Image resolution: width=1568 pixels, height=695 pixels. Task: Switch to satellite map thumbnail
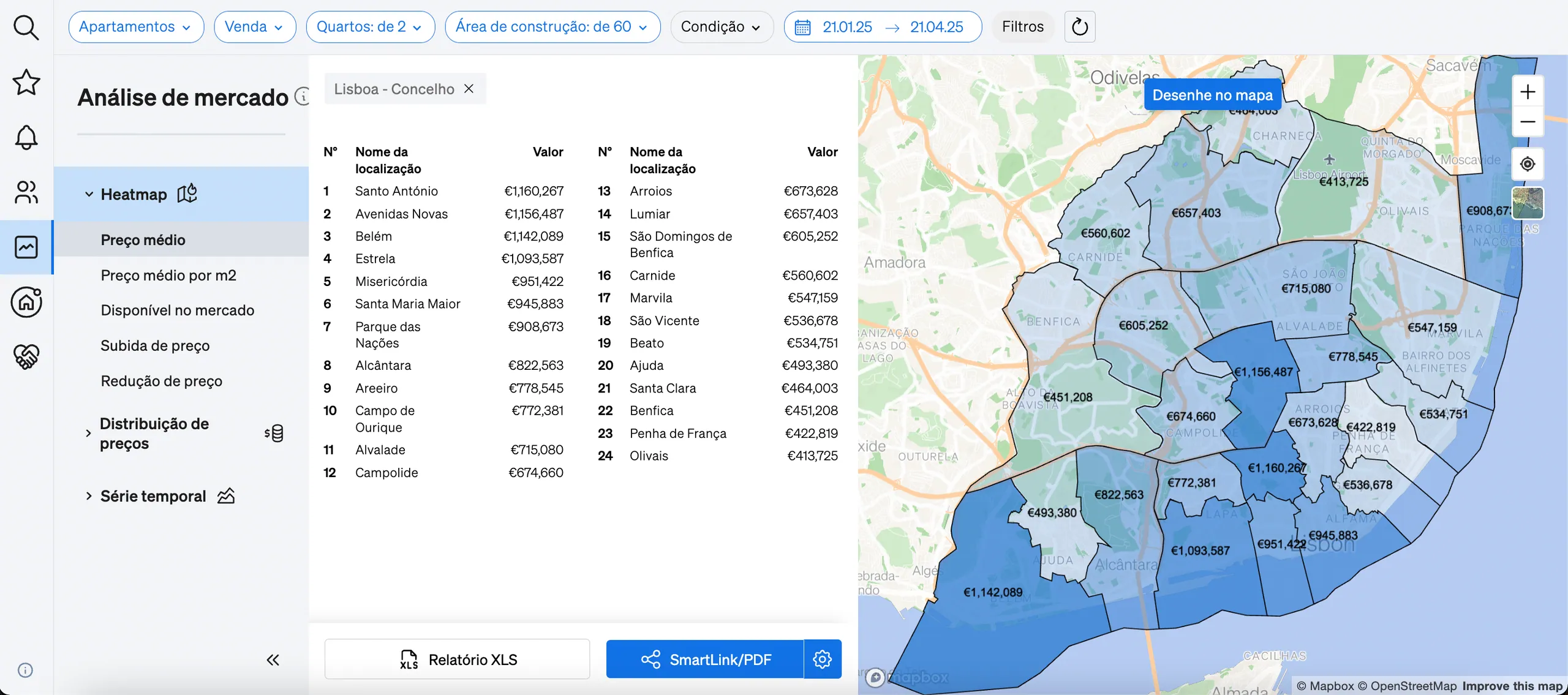(x=1528, y=203)
